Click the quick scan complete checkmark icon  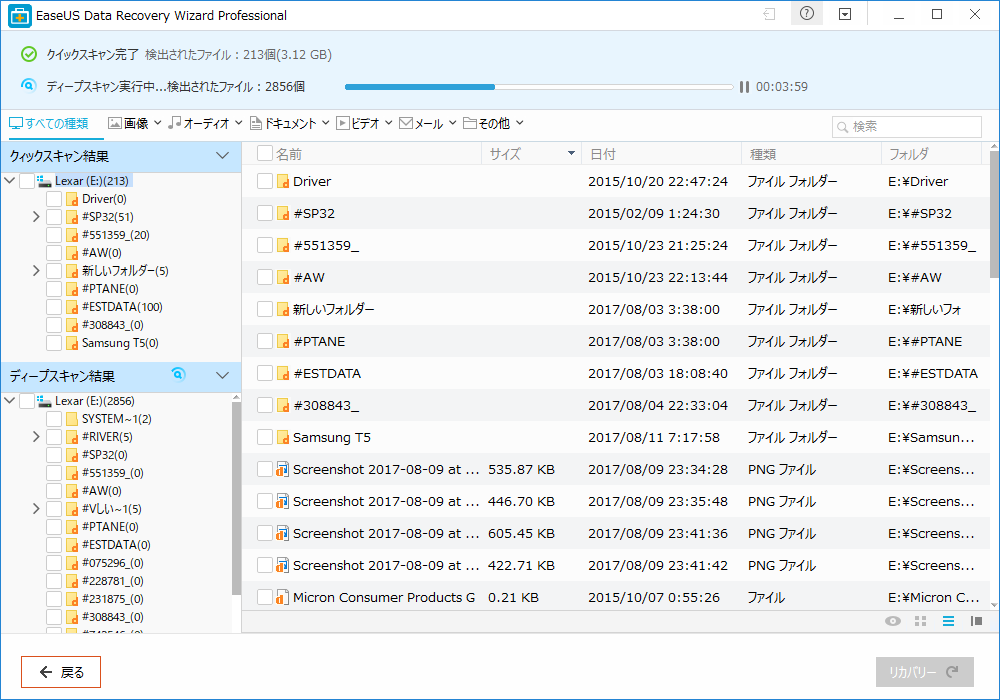coord(29,54)
